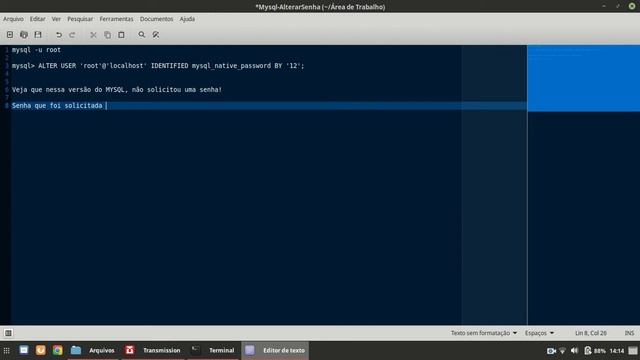Toggle the INS insert mode indicator
This screenshot has height=360, width=640.
pyautogui.click(x=629, y=333)
